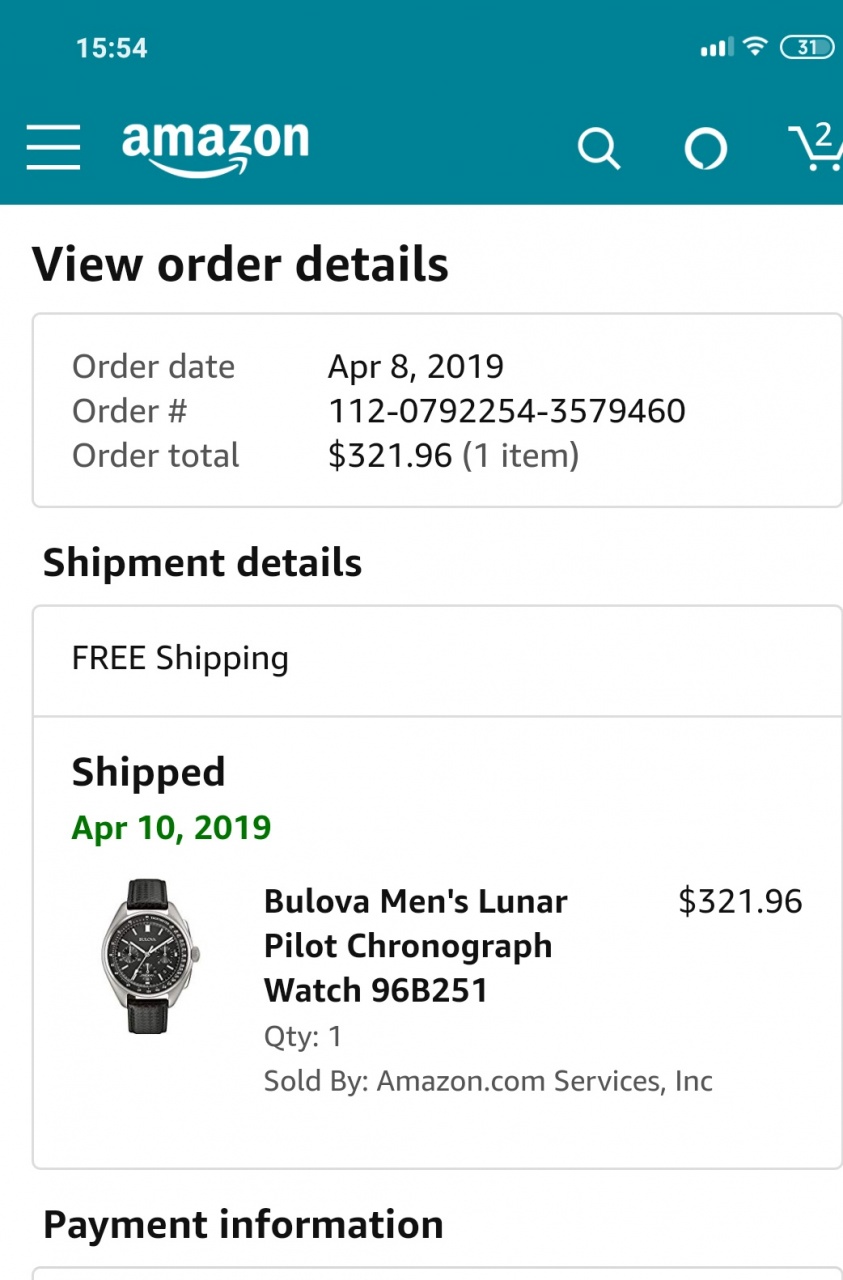The width and height of the screenshot is (843, 1280).
Task: Tap the status bar clock
Action: coord(111,47)
